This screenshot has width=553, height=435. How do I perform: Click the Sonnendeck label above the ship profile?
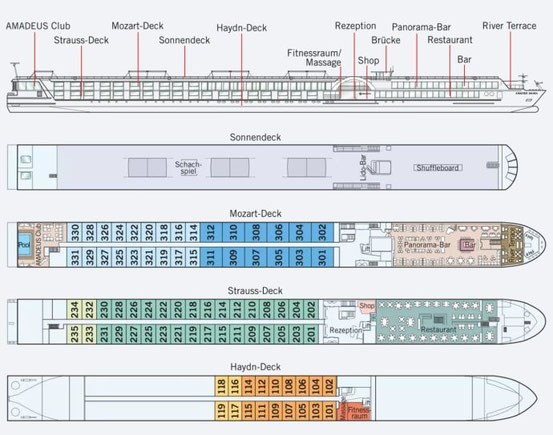click(184, 40)
